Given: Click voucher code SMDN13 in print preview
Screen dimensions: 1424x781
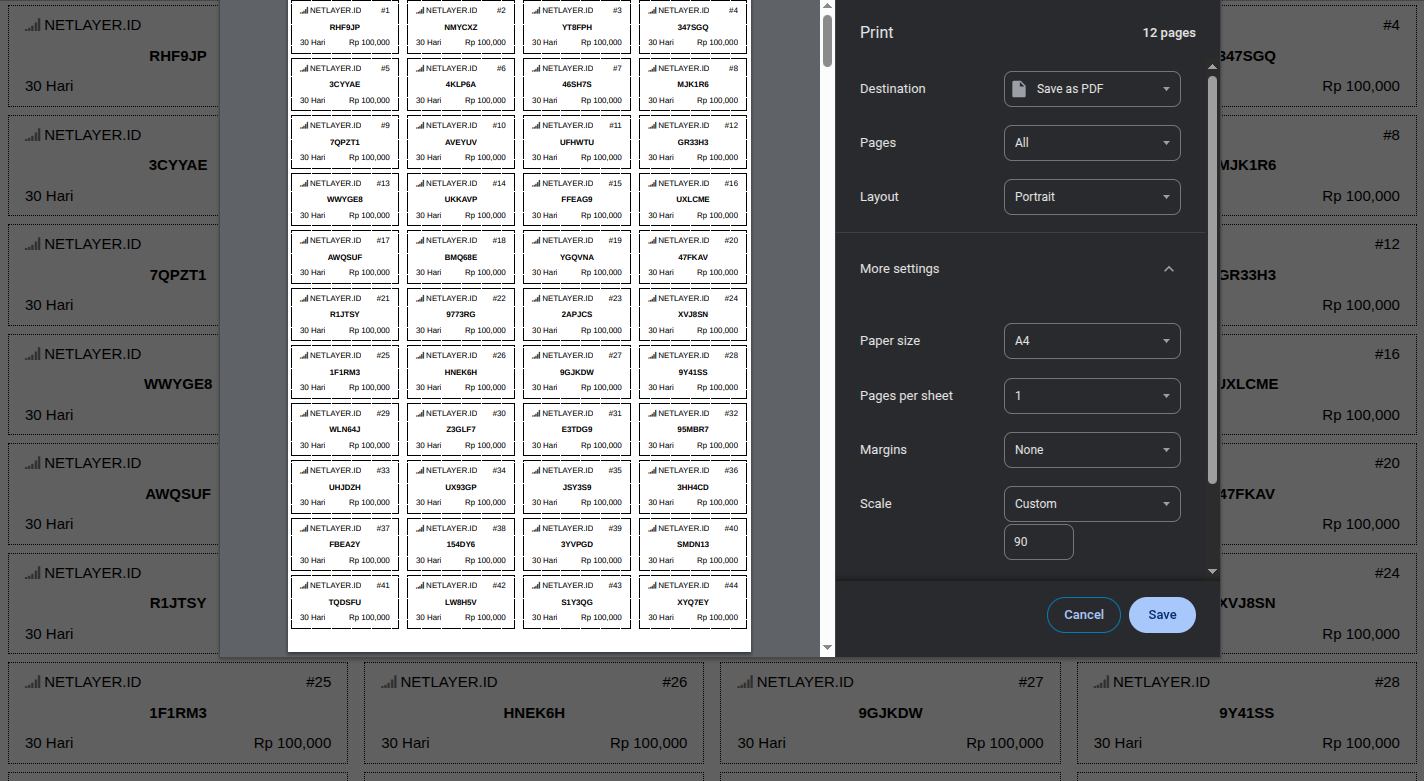Looking at the screenshot, I should (x=693, y=544).
